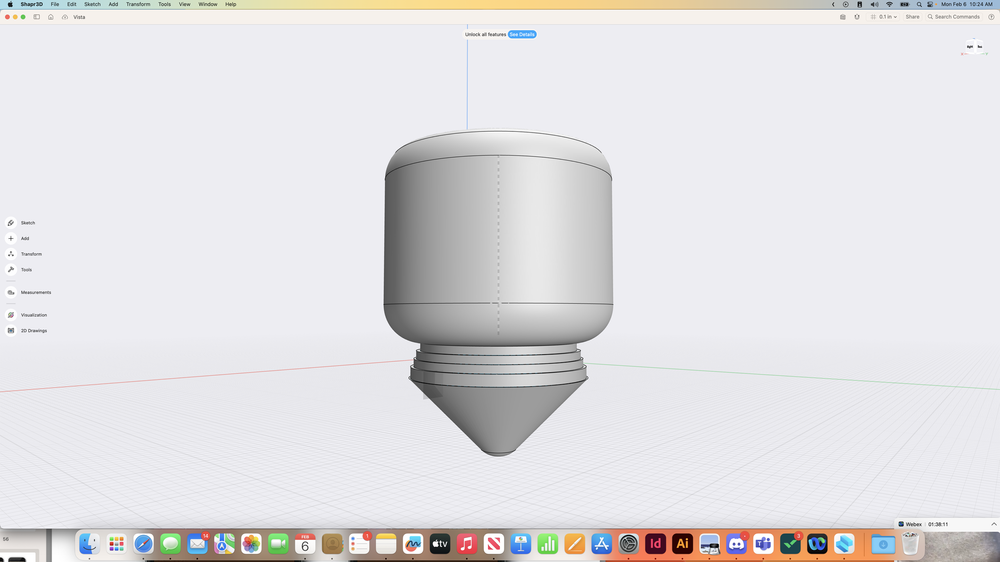Open the 0.1 in grid size dropdown
1000x562 pixels.
[884, 17]
